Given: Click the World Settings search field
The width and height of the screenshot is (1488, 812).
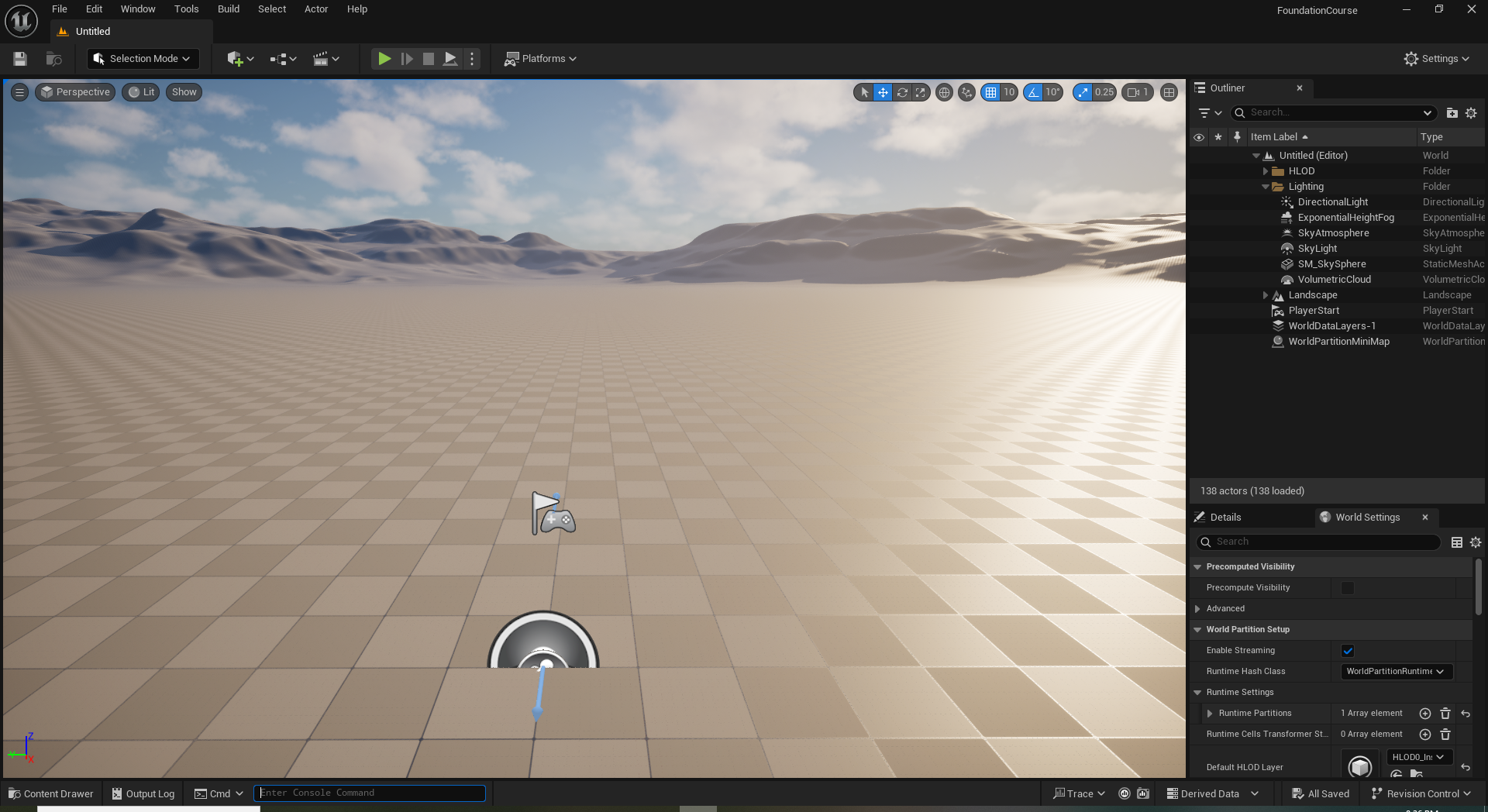Looking at the screenshot, I should coord(1319,542).
